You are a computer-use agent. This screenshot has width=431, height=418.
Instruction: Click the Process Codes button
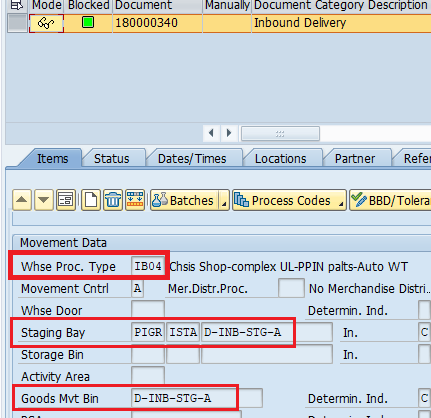coord(285,200)
